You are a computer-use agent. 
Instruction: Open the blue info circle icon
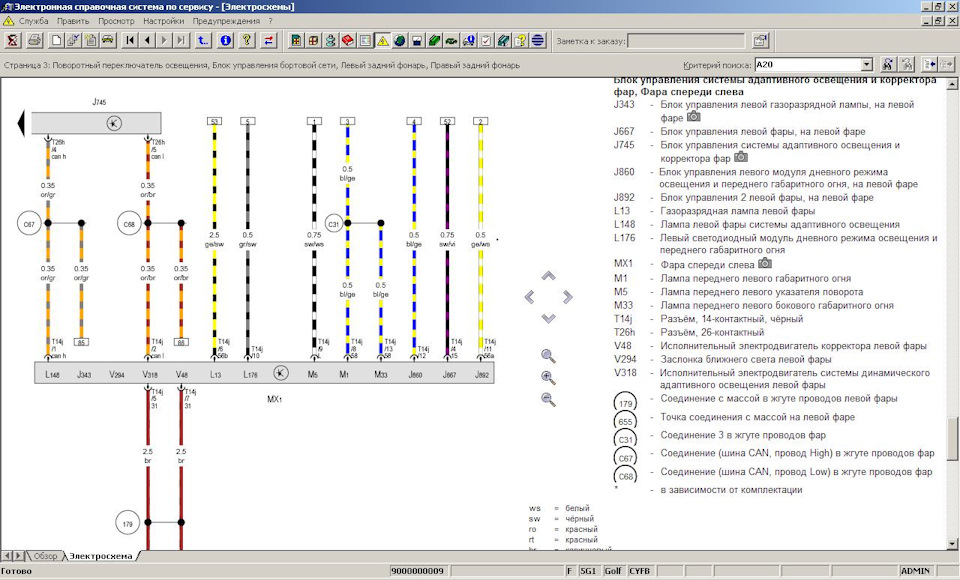click(226, 41)
